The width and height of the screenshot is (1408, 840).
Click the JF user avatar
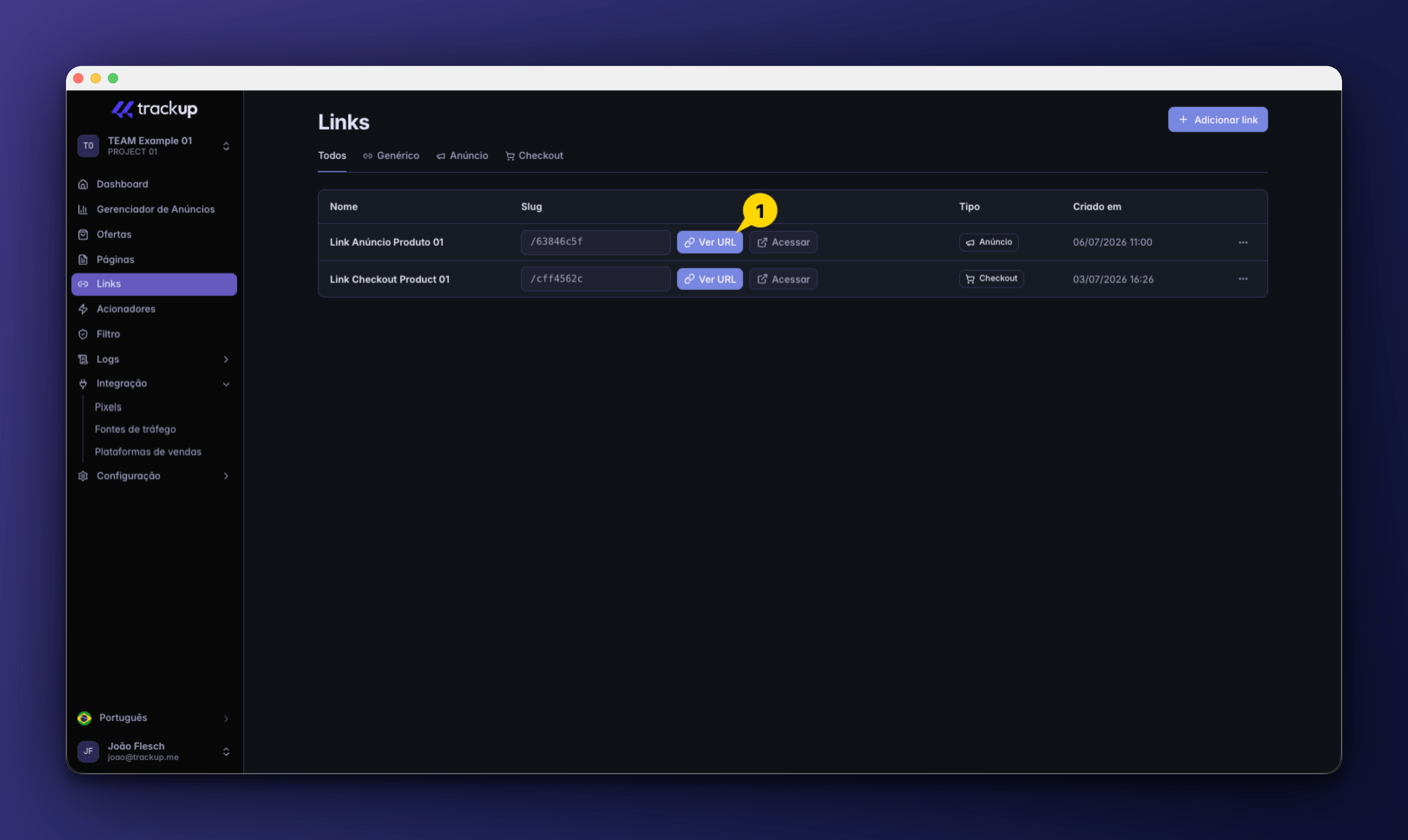pyautogui.click(x=89, y=751)
